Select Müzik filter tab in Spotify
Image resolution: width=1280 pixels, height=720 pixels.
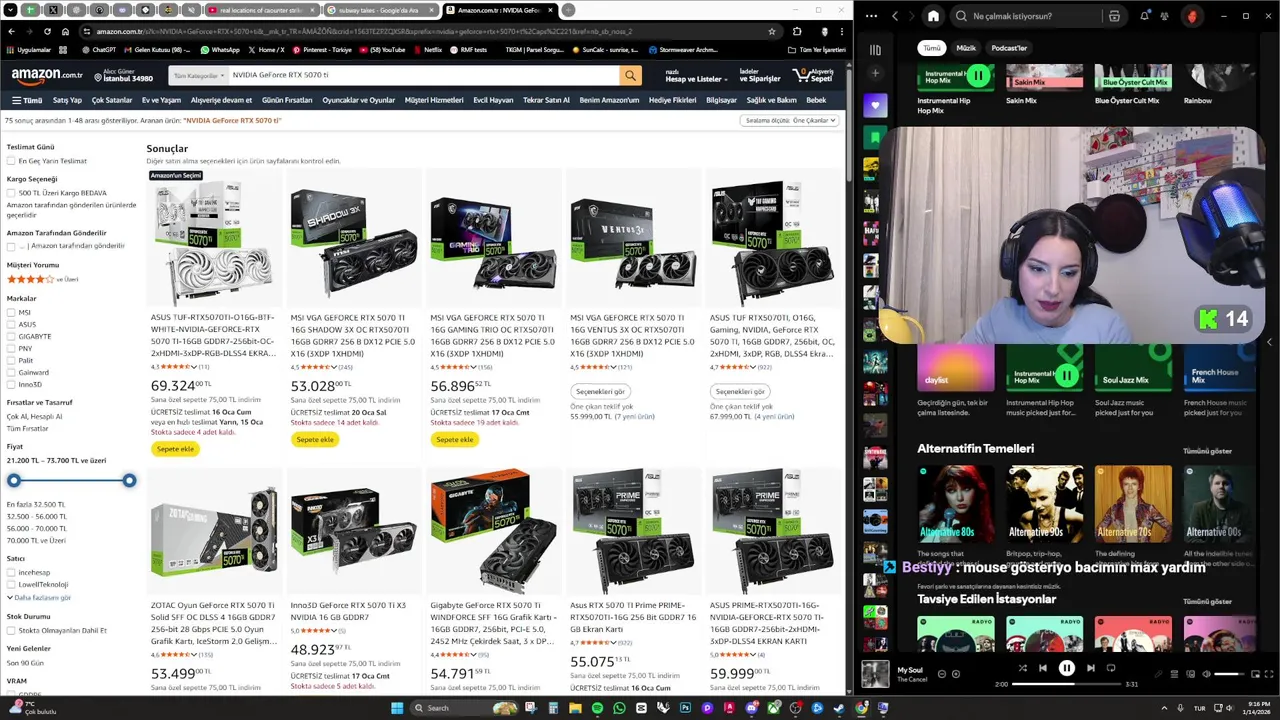click(965, 48)
